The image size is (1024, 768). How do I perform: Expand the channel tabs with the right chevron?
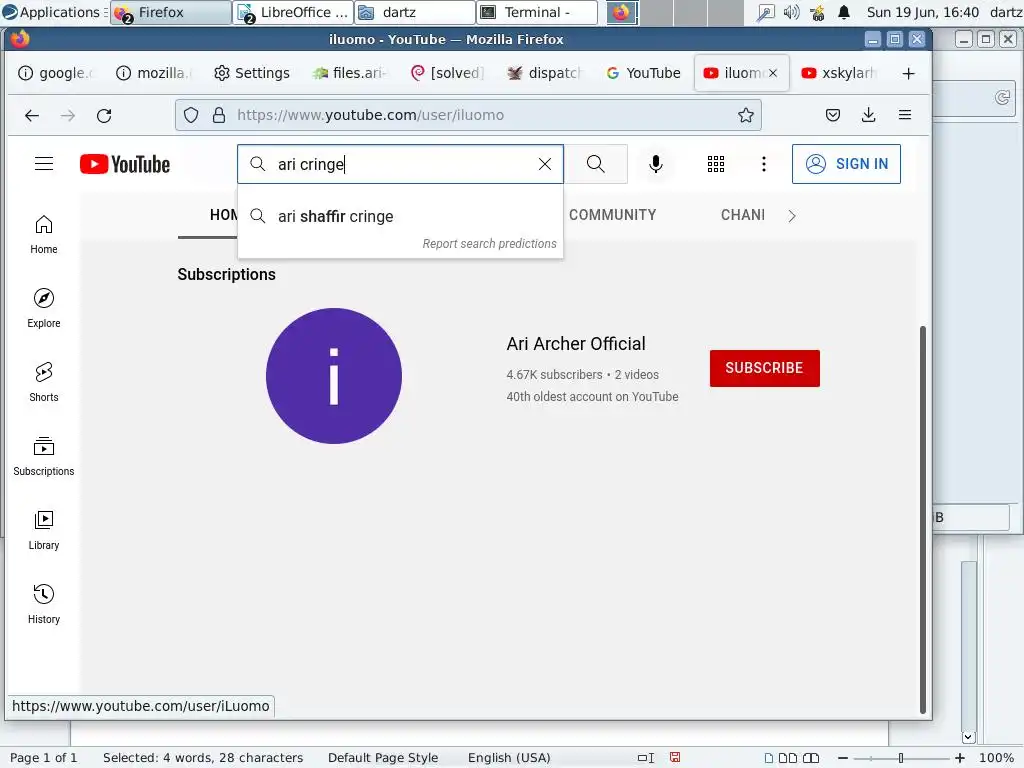coord(792,216)
